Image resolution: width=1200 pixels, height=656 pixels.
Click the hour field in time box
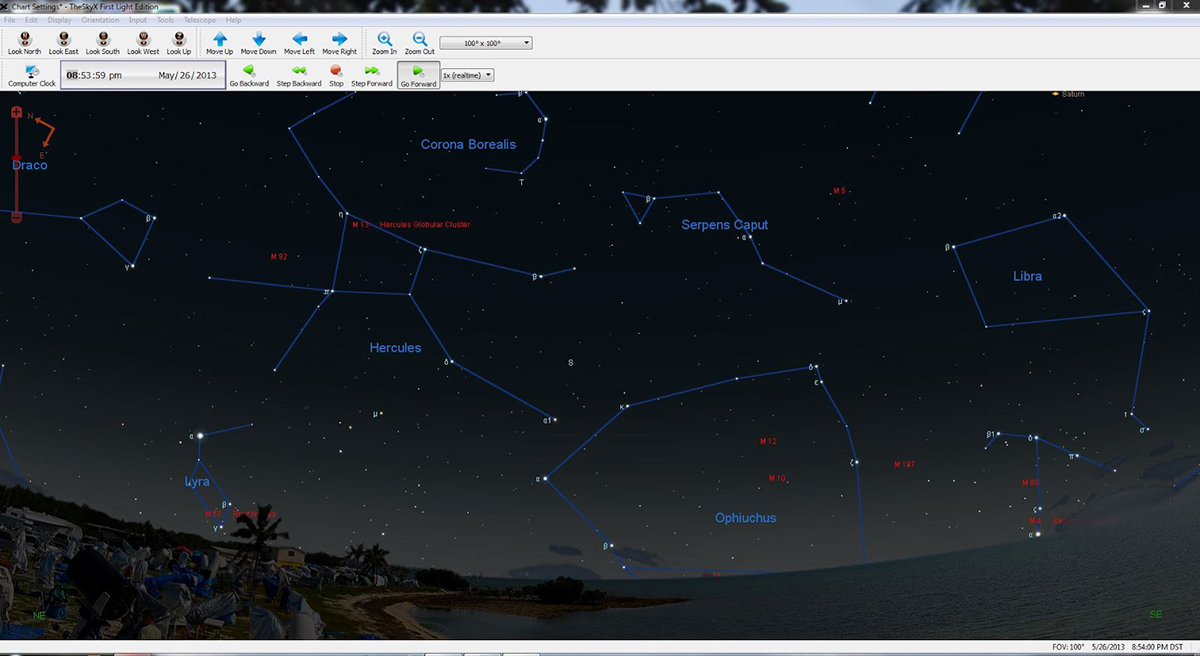point(73,75)
